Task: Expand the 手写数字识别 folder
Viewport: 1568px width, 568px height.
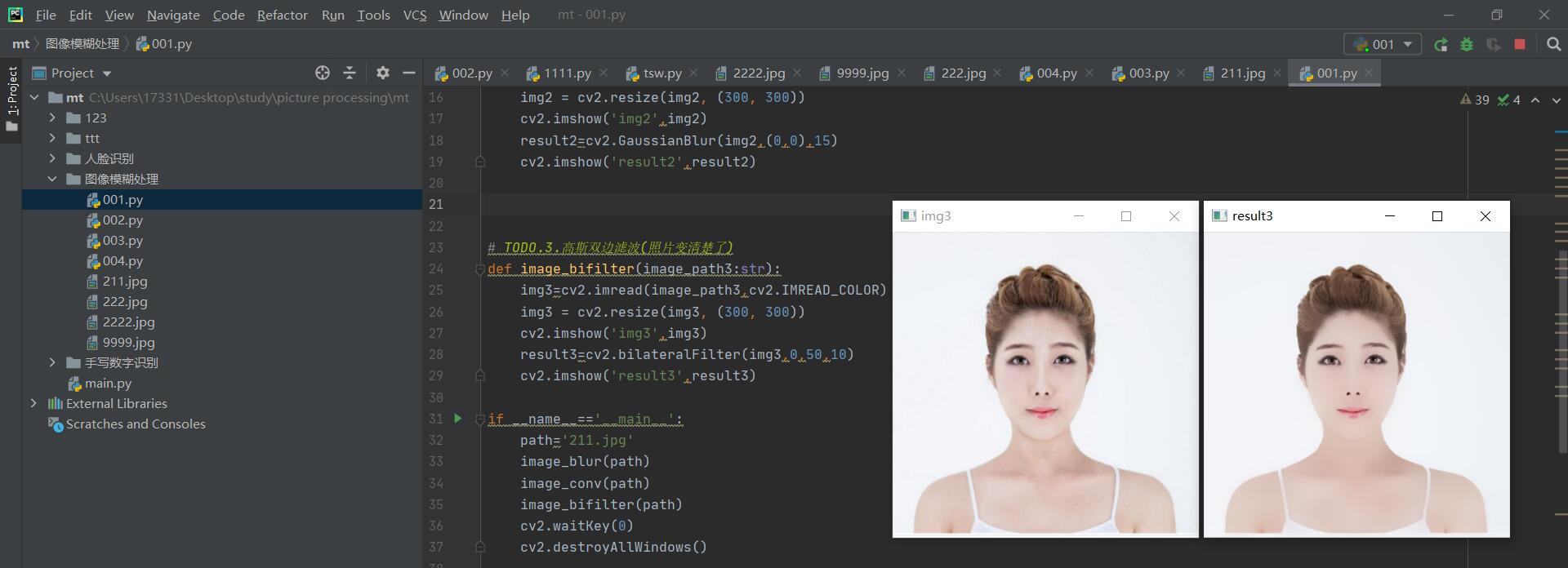Action: 52,362
